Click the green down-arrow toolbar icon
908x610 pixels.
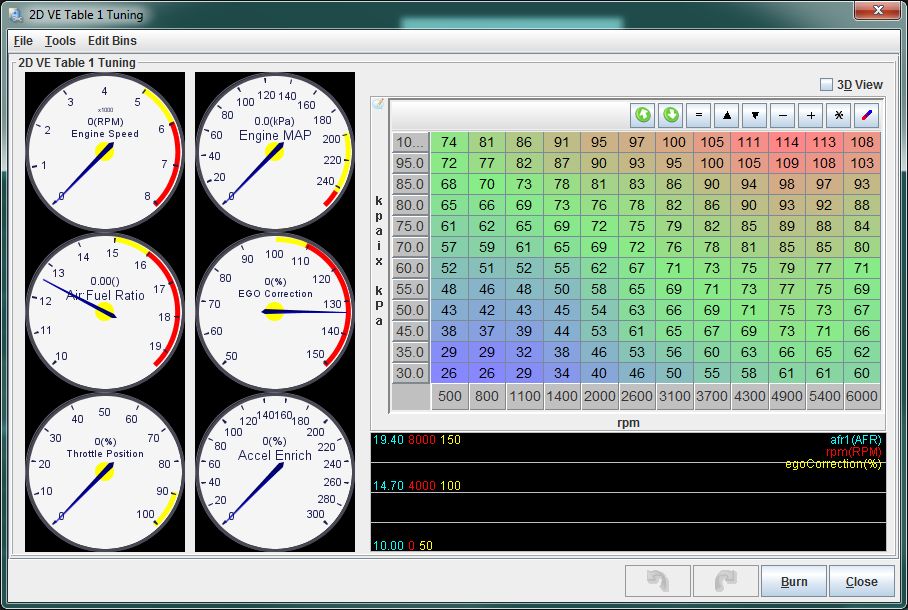671,115
